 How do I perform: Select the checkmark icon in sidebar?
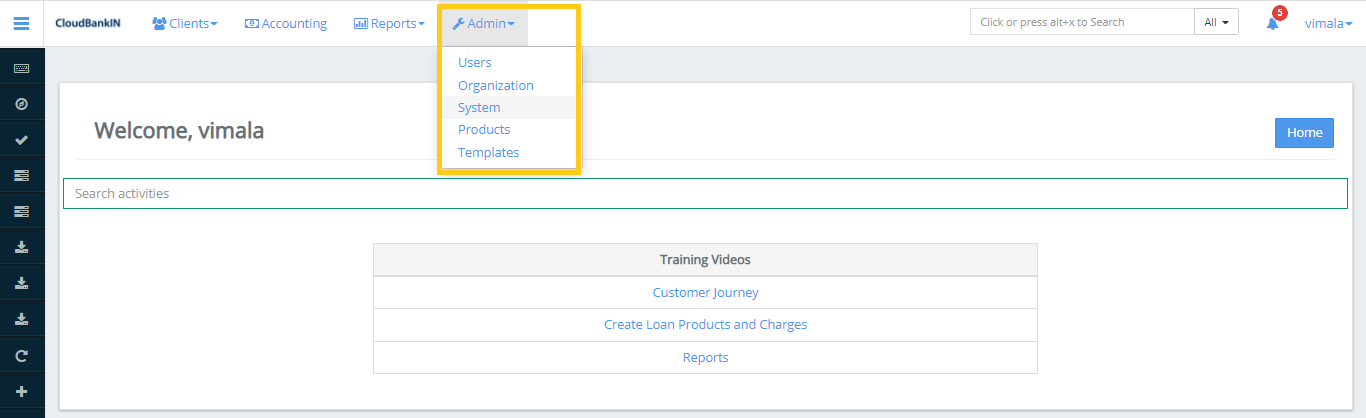[21, 140]
